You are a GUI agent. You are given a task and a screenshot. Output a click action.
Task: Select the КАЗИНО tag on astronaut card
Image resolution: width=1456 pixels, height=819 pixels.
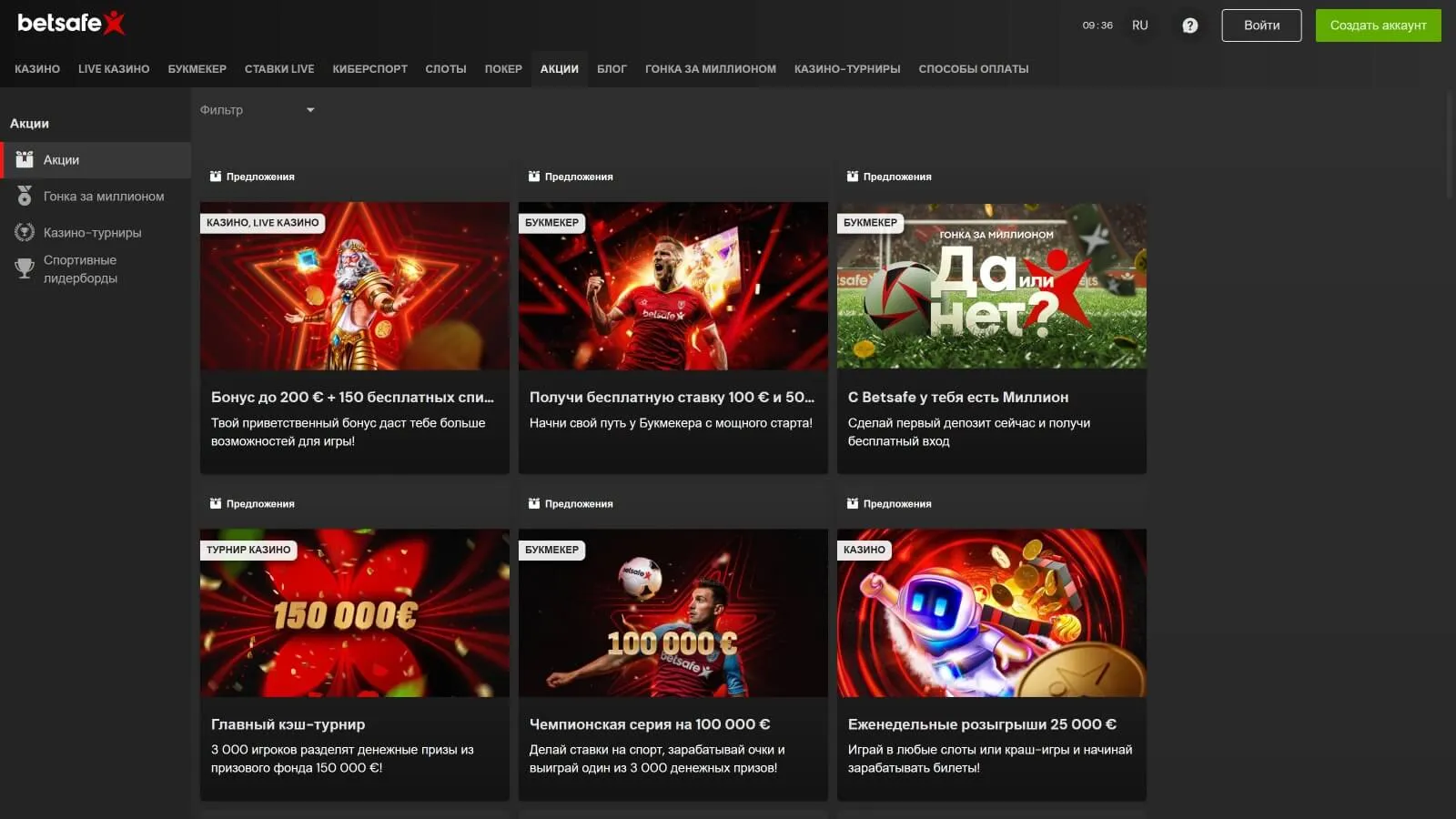864,550
